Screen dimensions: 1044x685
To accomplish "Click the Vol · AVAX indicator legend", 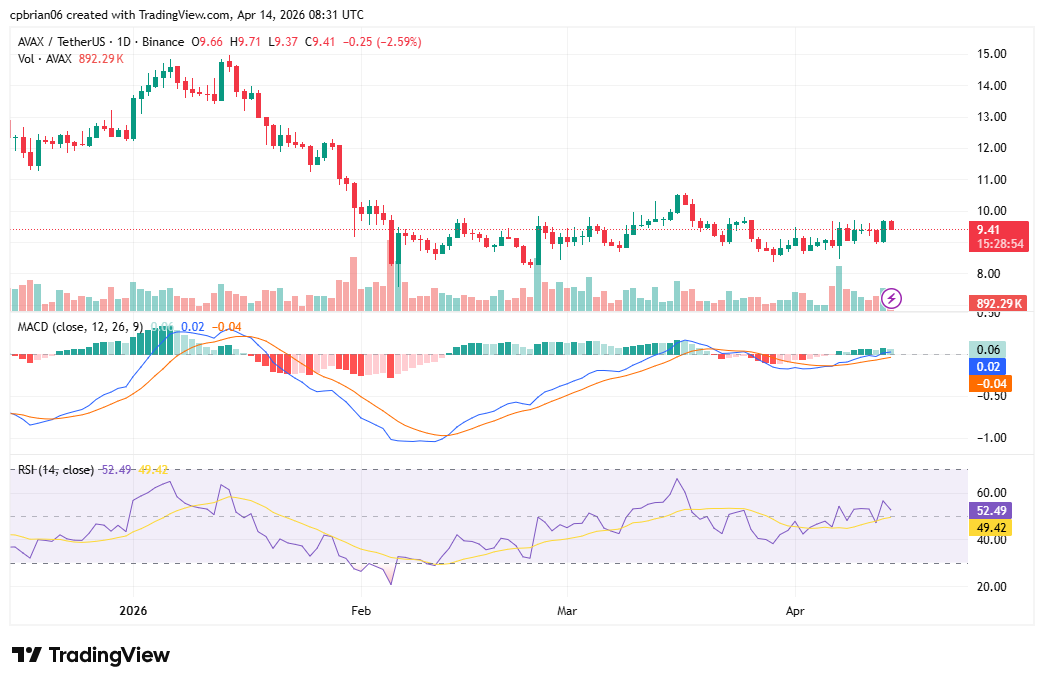I will (x=45, y=59).
